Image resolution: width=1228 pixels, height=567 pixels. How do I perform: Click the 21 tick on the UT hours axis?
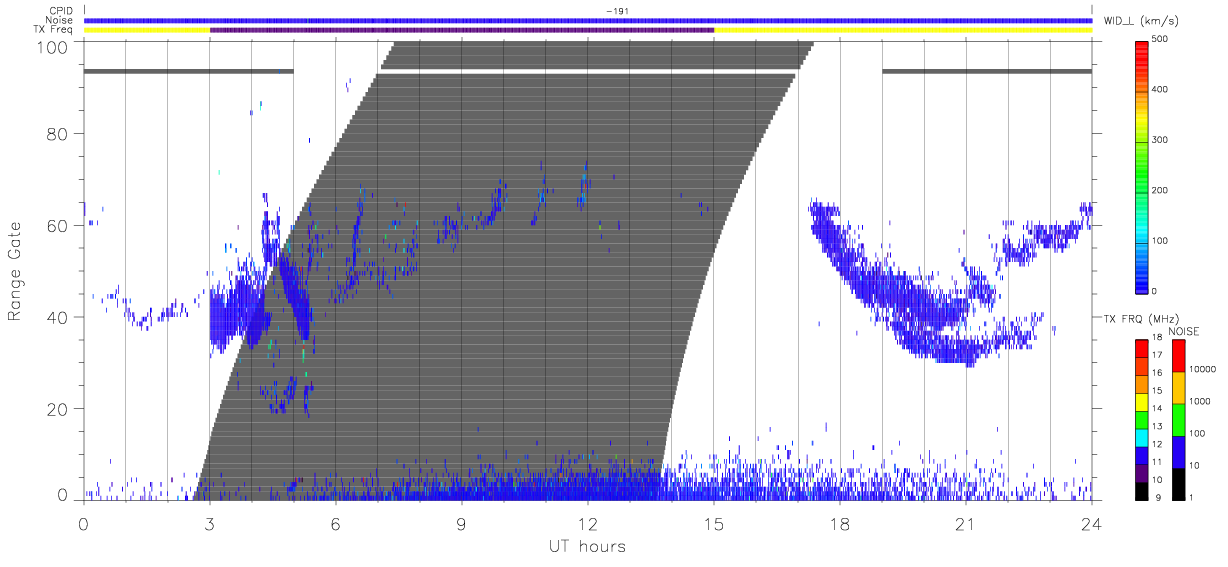coord(965,522)
